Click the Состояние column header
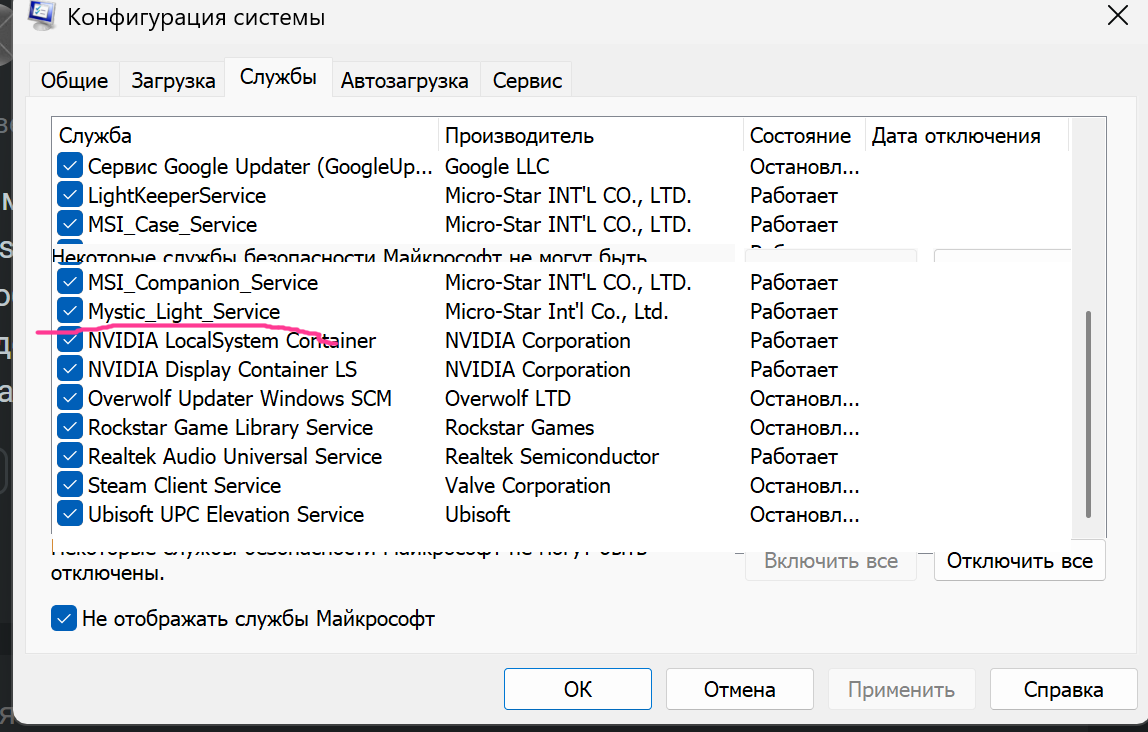Viewport: 1148px width, 732px height. click(800, 136)
